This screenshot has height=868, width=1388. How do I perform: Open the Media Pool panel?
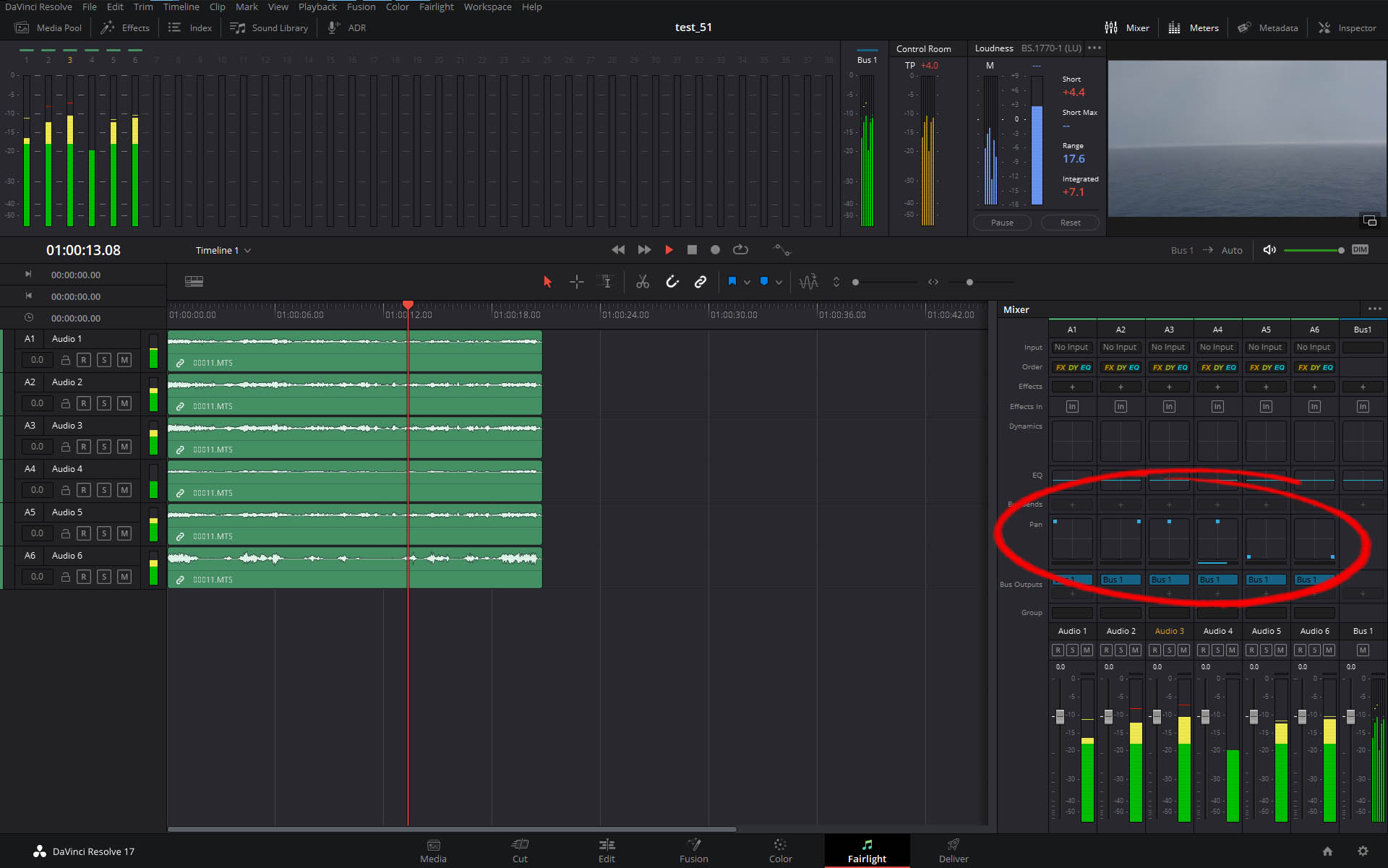point(48,27)
